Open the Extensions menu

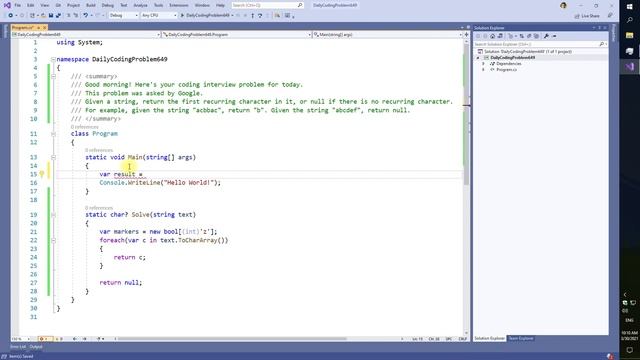(x=179, y=5)
